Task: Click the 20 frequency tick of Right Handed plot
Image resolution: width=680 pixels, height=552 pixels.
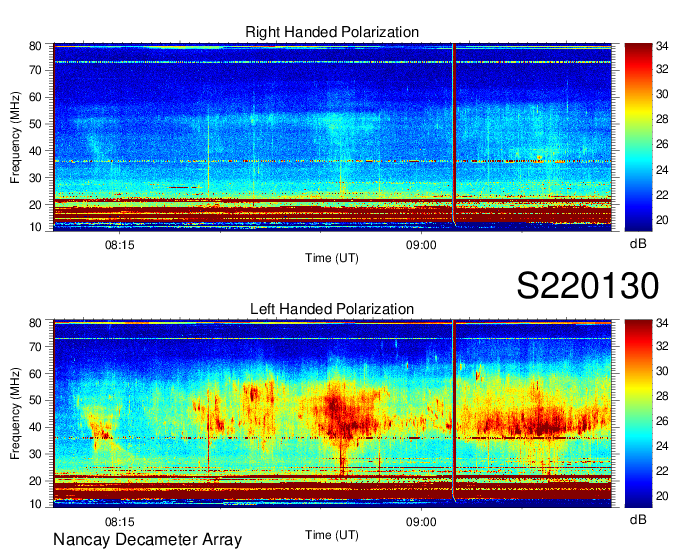Action: click(x=35, y=205)
